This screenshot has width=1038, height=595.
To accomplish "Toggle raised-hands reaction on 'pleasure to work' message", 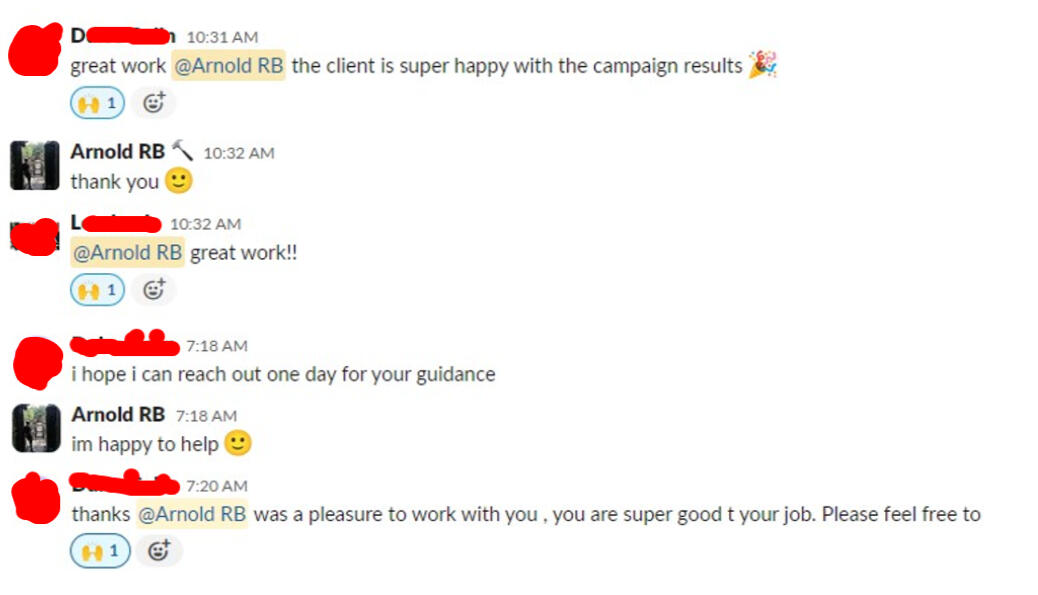I will pos(100,551).
